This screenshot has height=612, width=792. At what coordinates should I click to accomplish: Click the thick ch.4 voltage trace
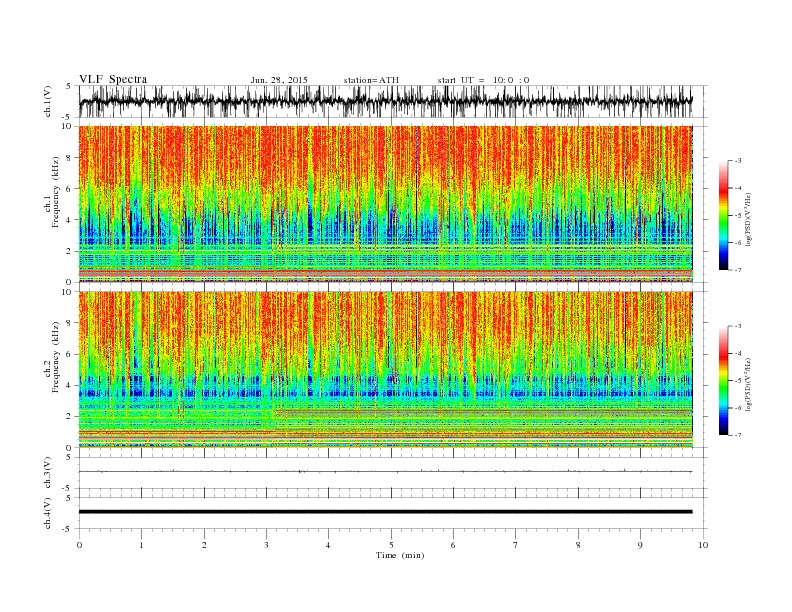coord(385,512)
